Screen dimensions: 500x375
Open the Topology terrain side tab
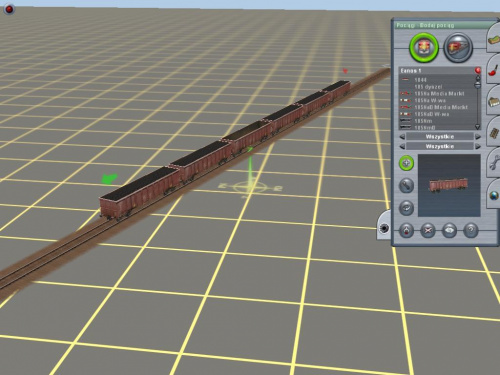pos(494,39)
